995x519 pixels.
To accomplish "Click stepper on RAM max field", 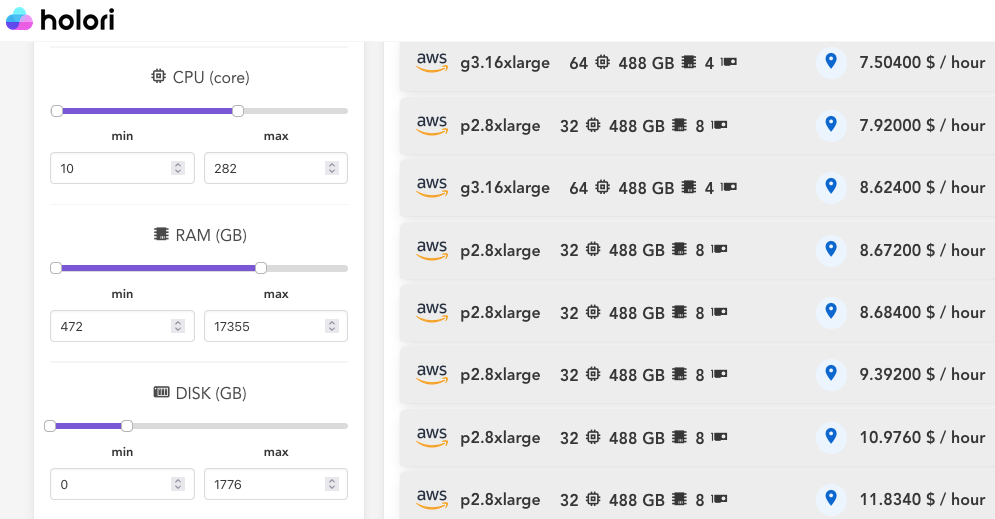I will pos(331,326).
